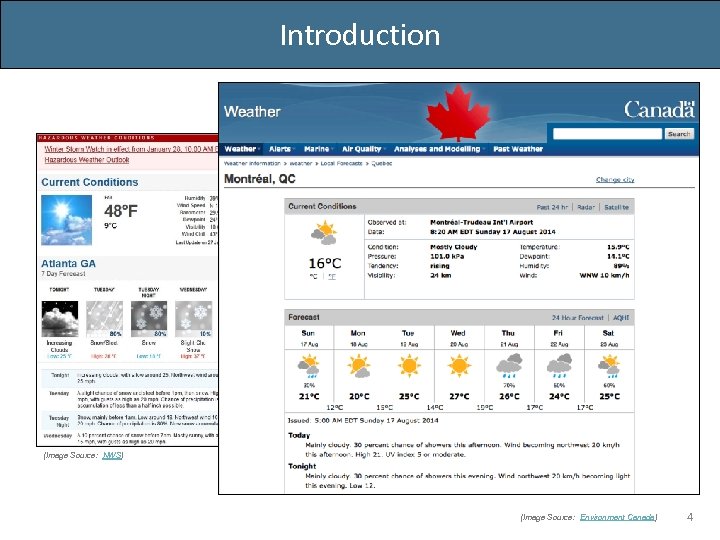The height and width of the screenshot is (540, 720).
Task: Click the Search button
Action: tap(679, 134)
